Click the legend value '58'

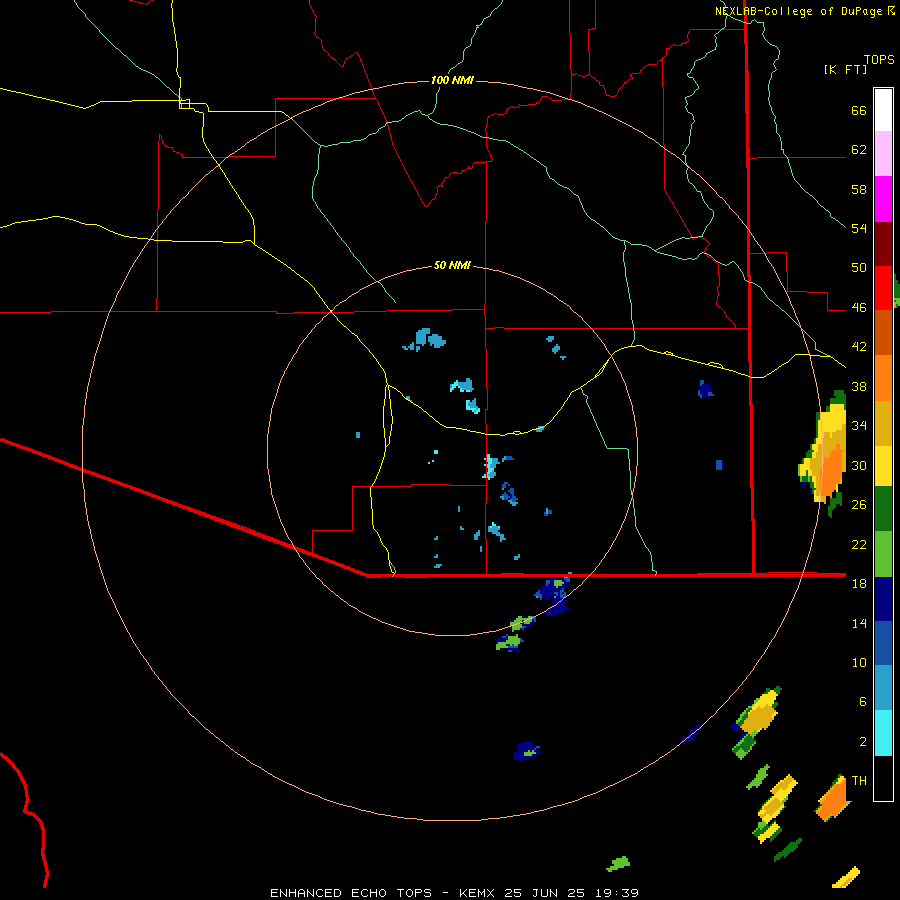click(x=859, y=189)
